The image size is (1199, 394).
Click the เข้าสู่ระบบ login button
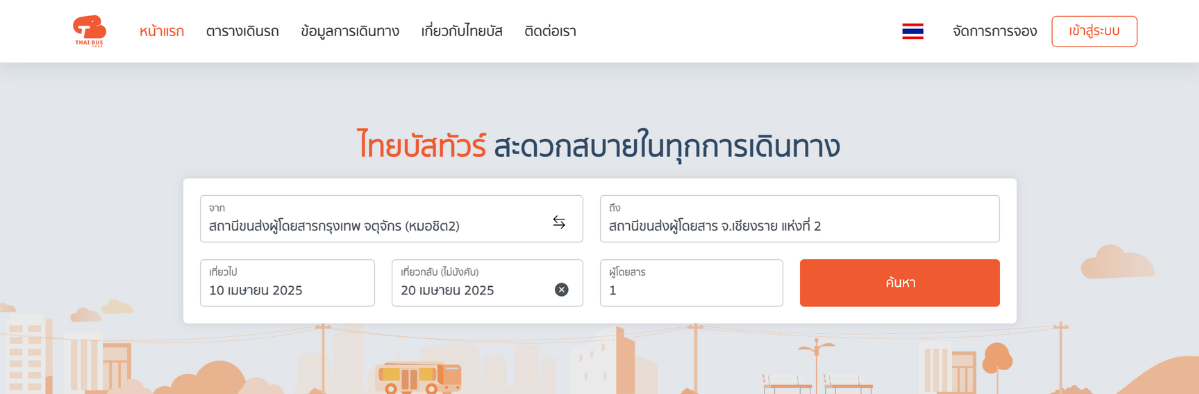coord(1094,31)
